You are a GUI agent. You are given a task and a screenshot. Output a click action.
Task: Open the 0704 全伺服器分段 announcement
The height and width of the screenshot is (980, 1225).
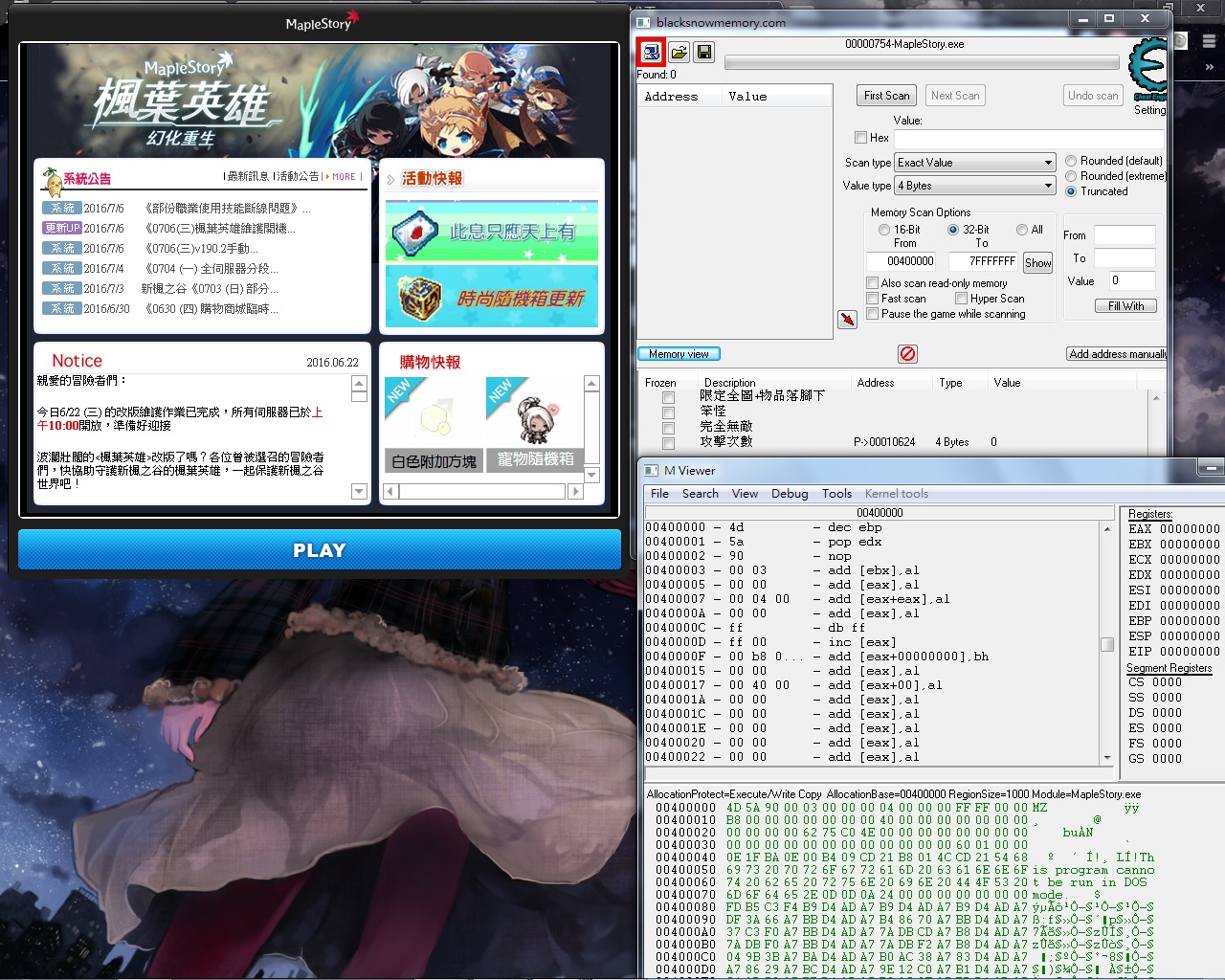[211, 269]
